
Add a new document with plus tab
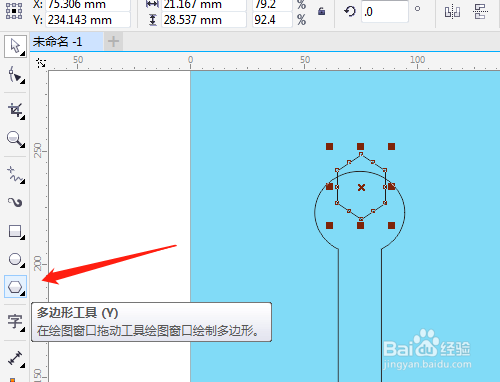tap(113, 42)
